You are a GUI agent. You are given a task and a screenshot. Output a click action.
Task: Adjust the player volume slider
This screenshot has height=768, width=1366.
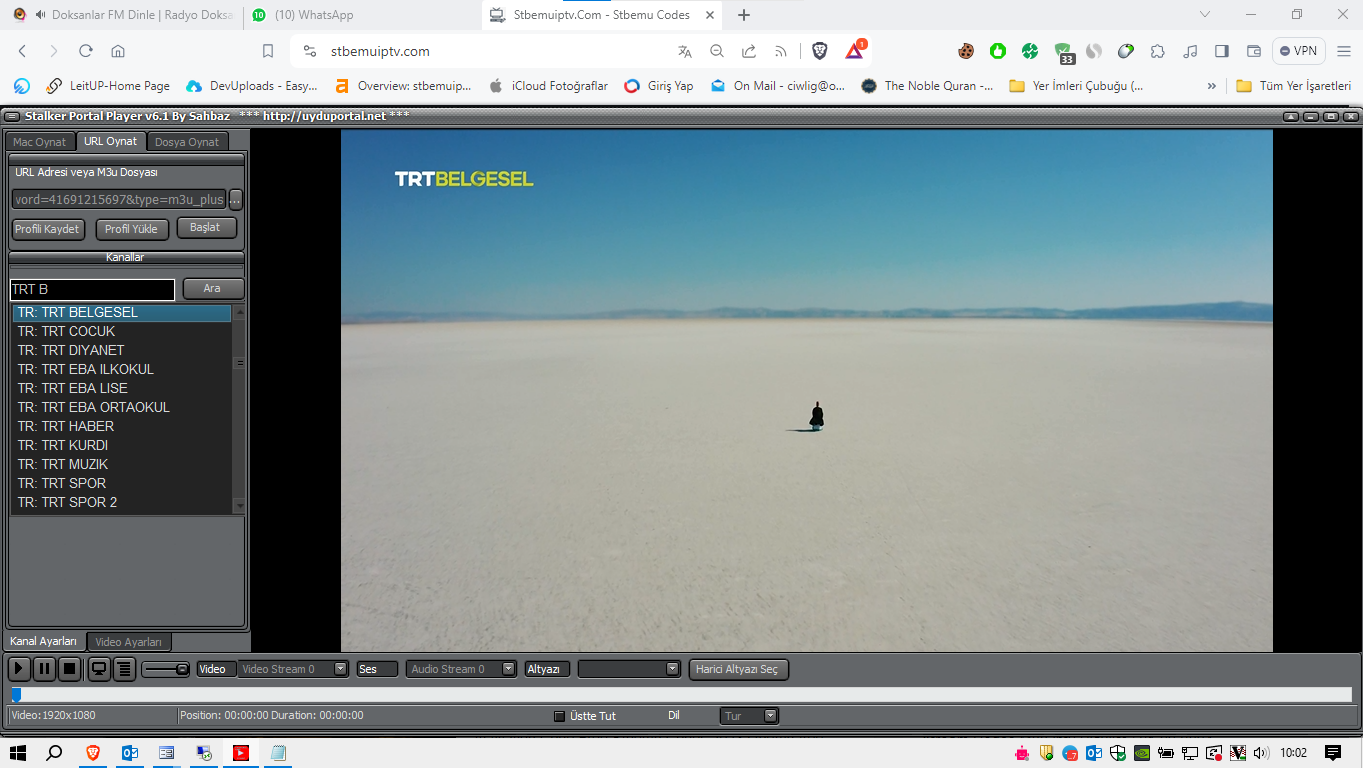click(166, 669)
